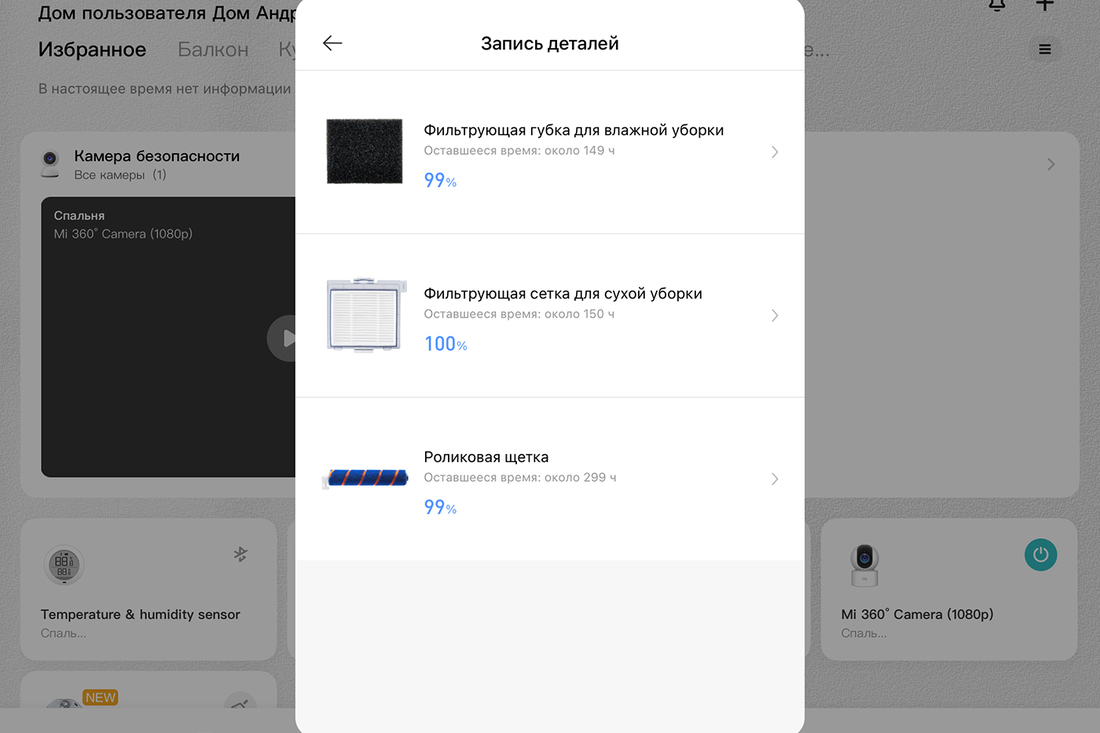Screen dimensions: 1100x733
Task: Click the 100% remaining value
Action: (445, 344)
